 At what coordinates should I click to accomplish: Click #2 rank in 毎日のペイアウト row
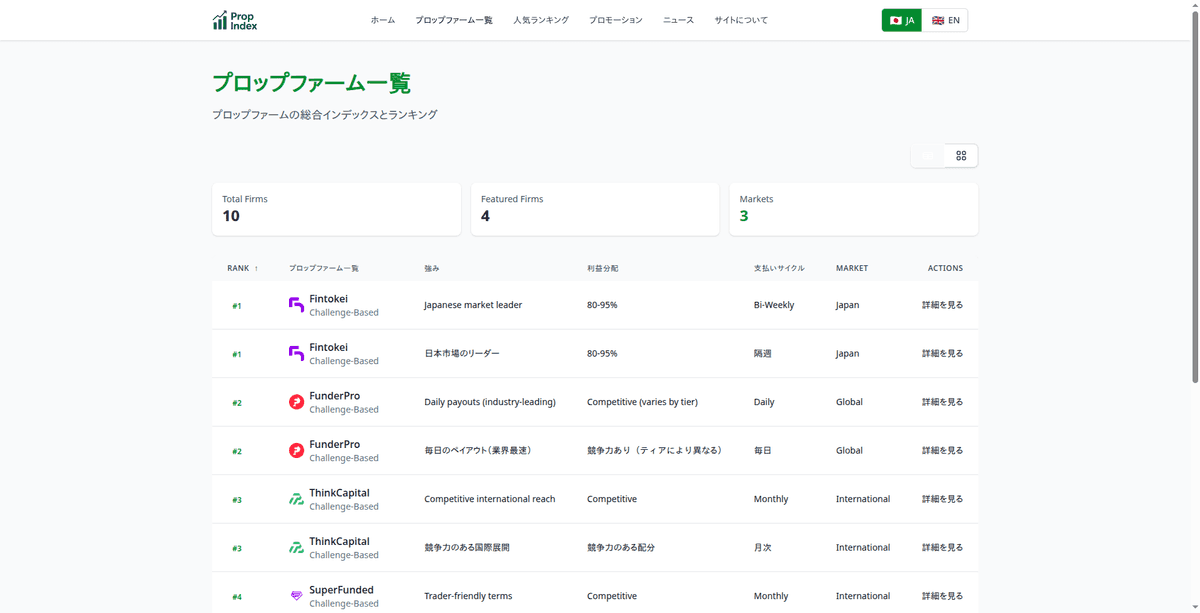237,451
